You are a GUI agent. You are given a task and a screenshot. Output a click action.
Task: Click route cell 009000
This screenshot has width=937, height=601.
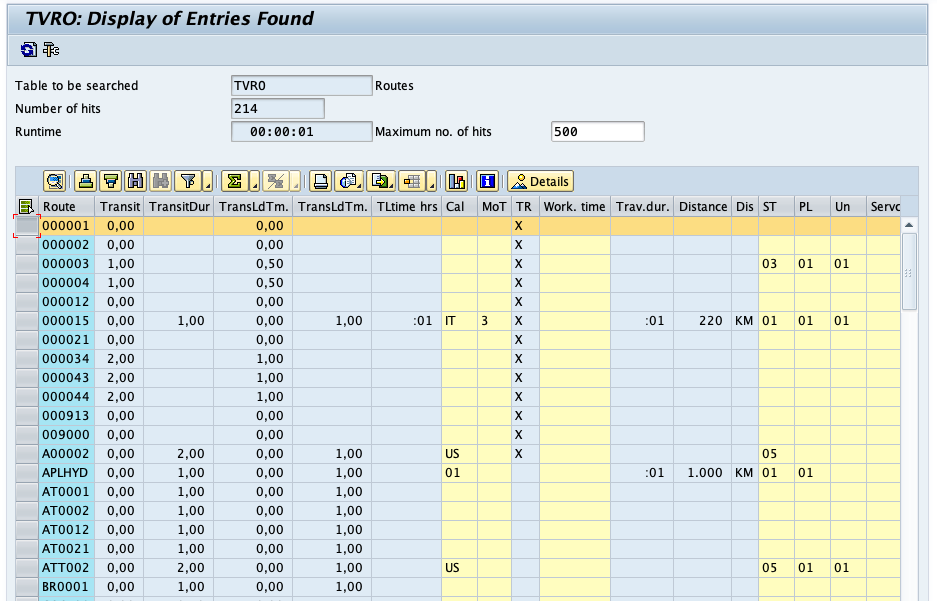[x=66, y=435]
